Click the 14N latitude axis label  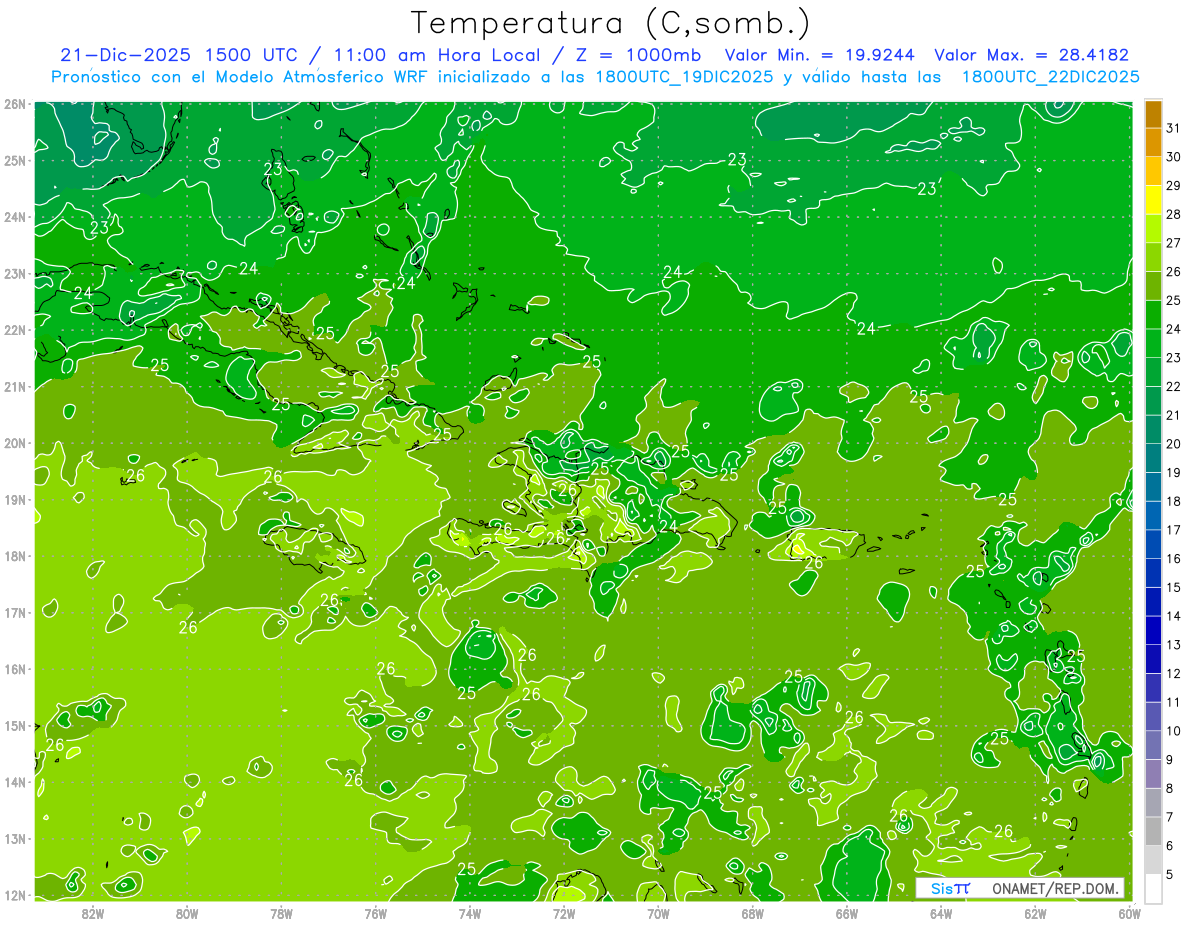tap(15, 782)
